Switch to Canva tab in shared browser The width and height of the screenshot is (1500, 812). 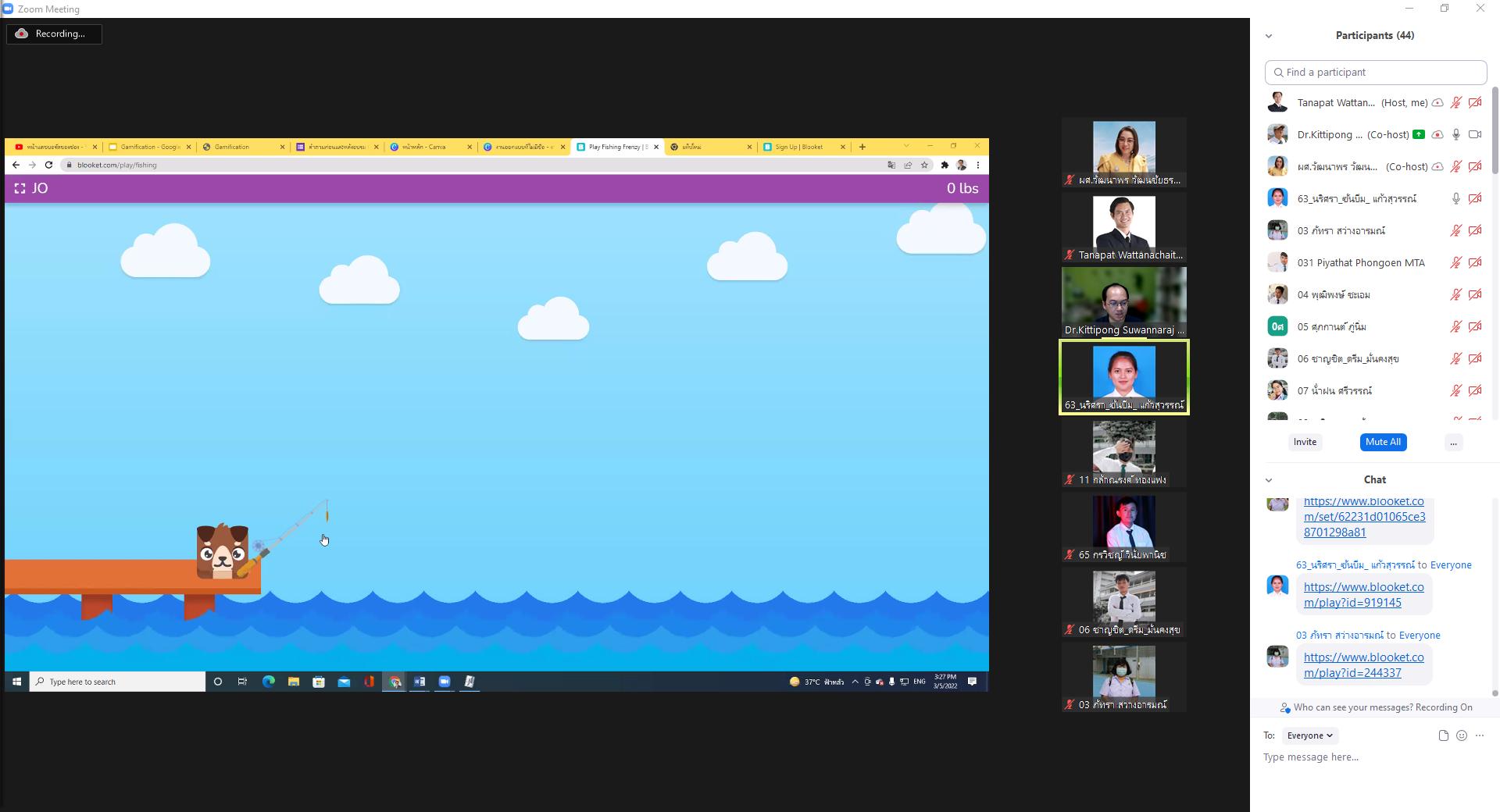[431, 147]
